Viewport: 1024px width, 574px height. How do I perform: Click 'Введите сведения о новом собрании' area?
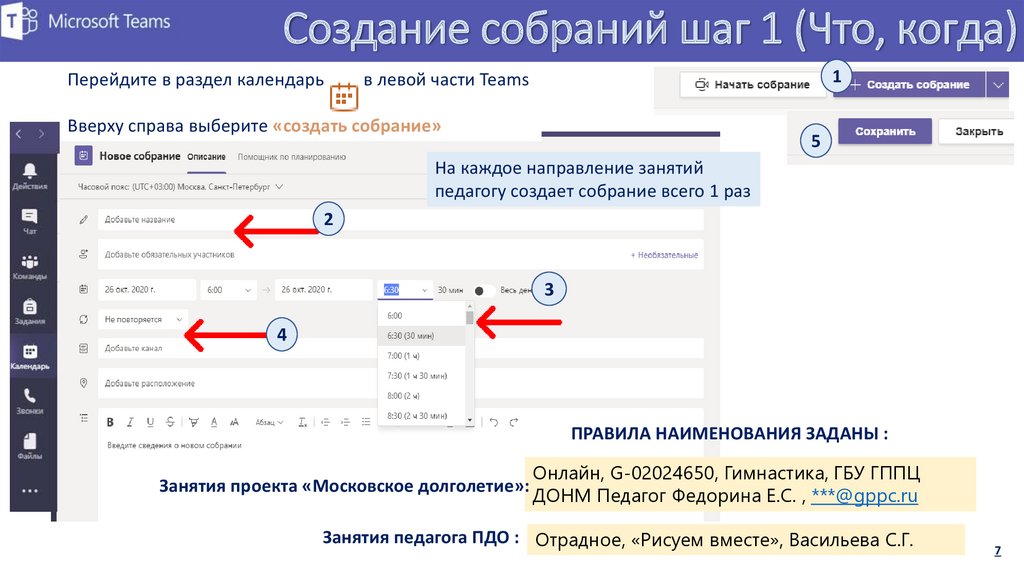point(174,445)
